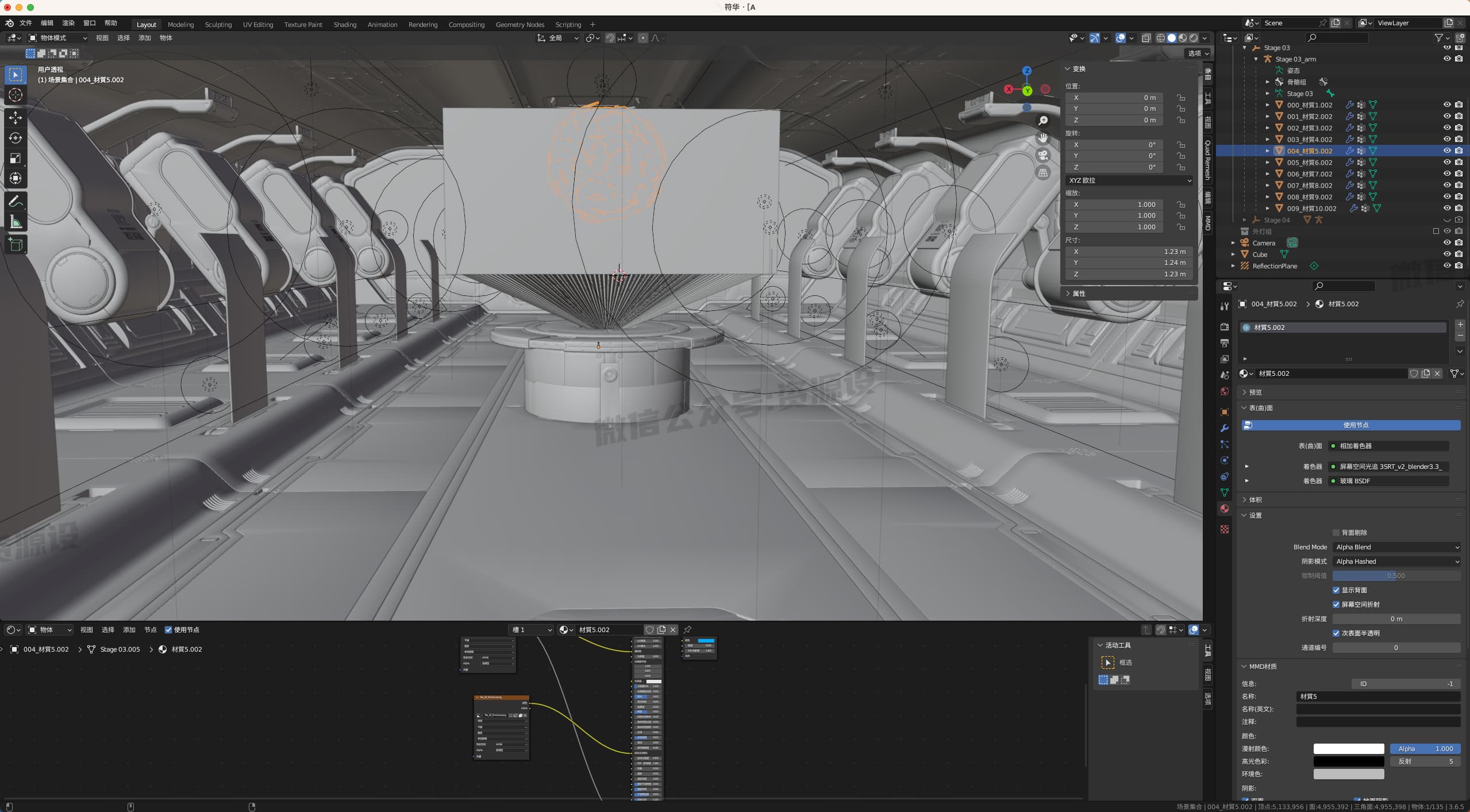The height and width of the screenshot is (812, 1470).
Task: Open the Modifiers wrench tab in Properties
Action: click(1225, 428)
